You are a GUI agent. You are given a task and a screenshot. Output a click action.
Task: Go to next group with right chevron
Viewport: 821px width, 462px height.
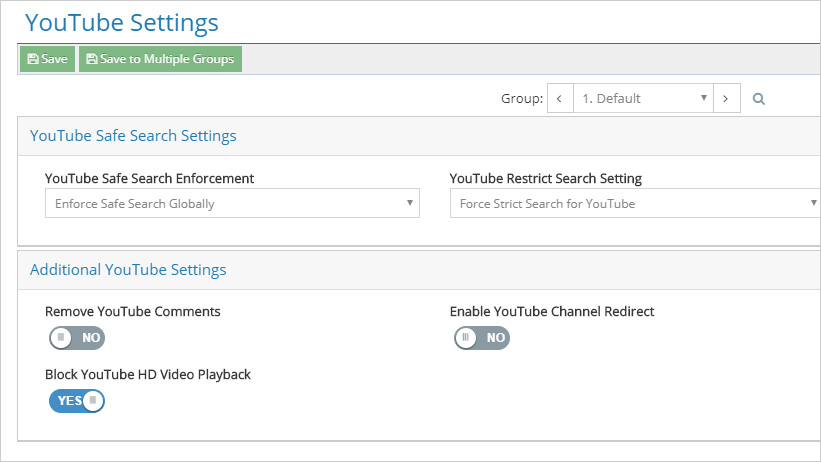727,98
